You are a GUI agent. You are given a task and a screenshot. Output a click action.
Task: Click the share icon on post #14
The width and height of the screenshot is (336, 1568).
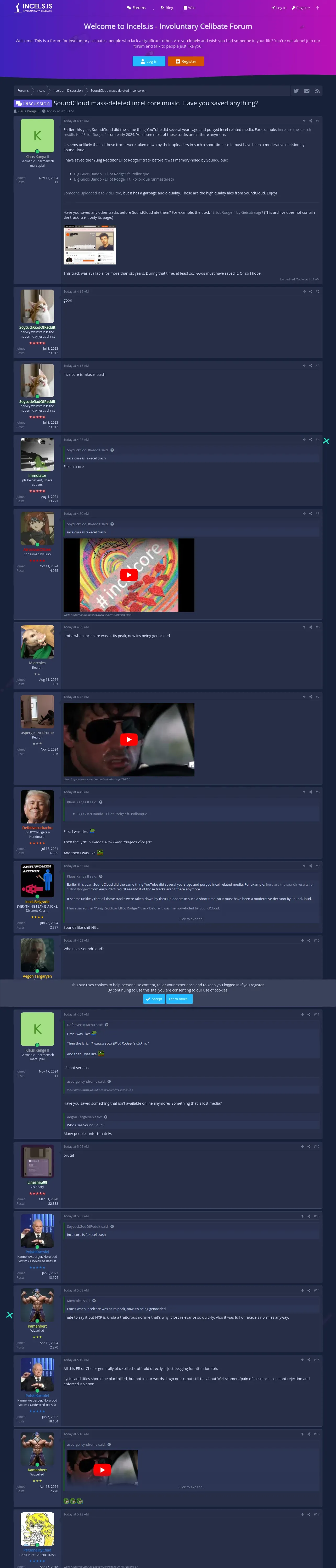tap(309, 1290)
